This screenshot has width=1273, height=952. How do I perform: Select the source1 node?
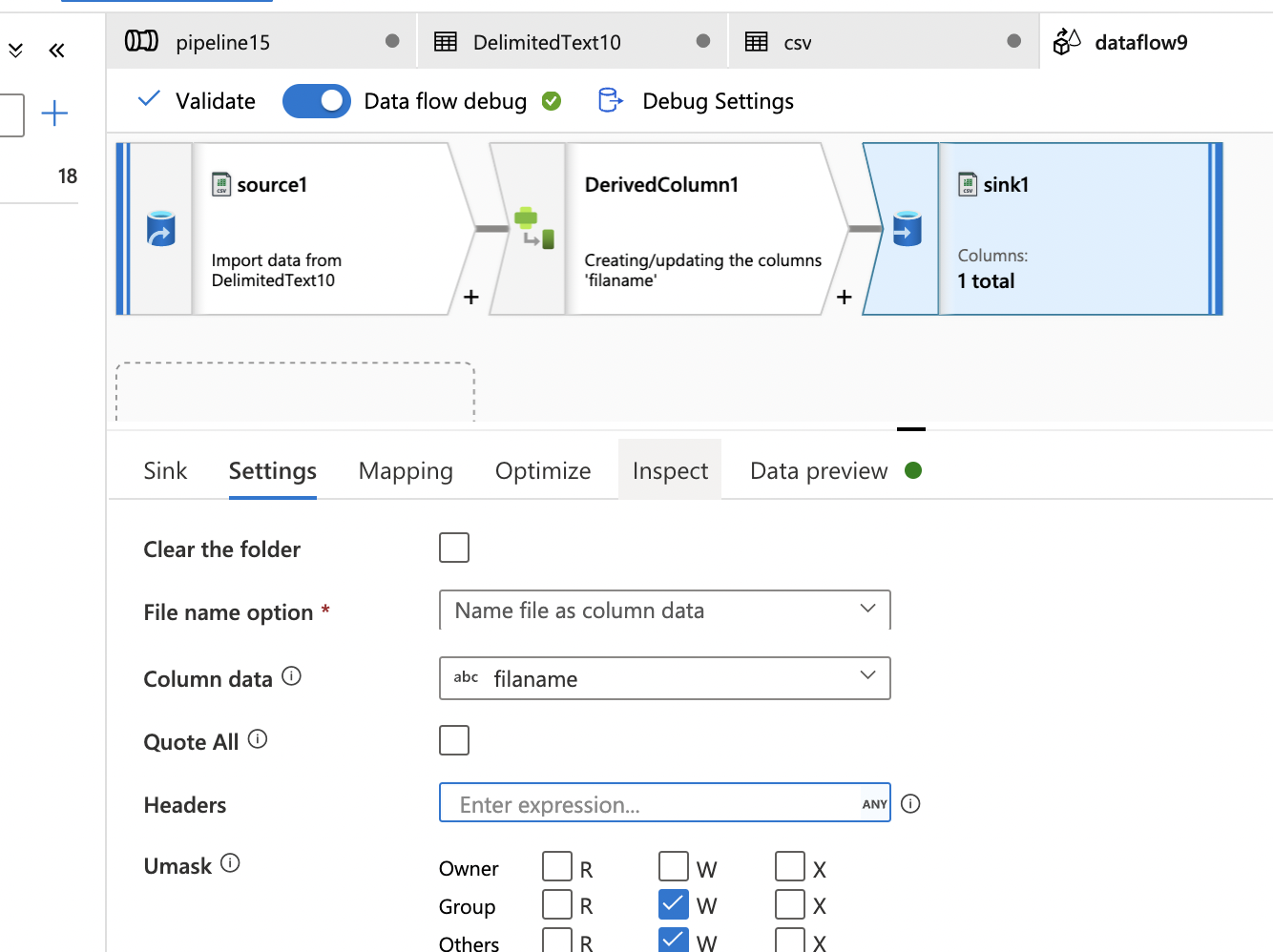tap(296, 229)
